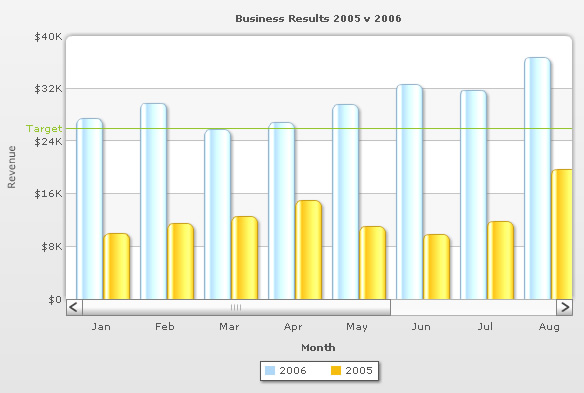
Task: Click the orange 2005 legend swatch
Action: [x=336, y=371]
